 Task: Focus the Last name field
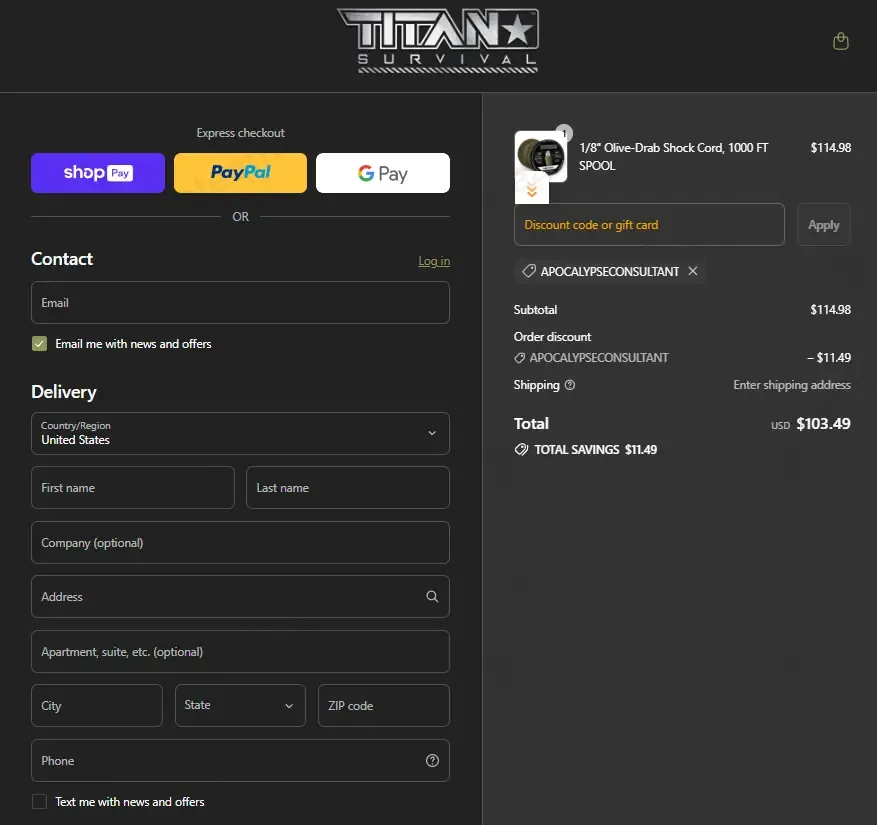[347, 488]
